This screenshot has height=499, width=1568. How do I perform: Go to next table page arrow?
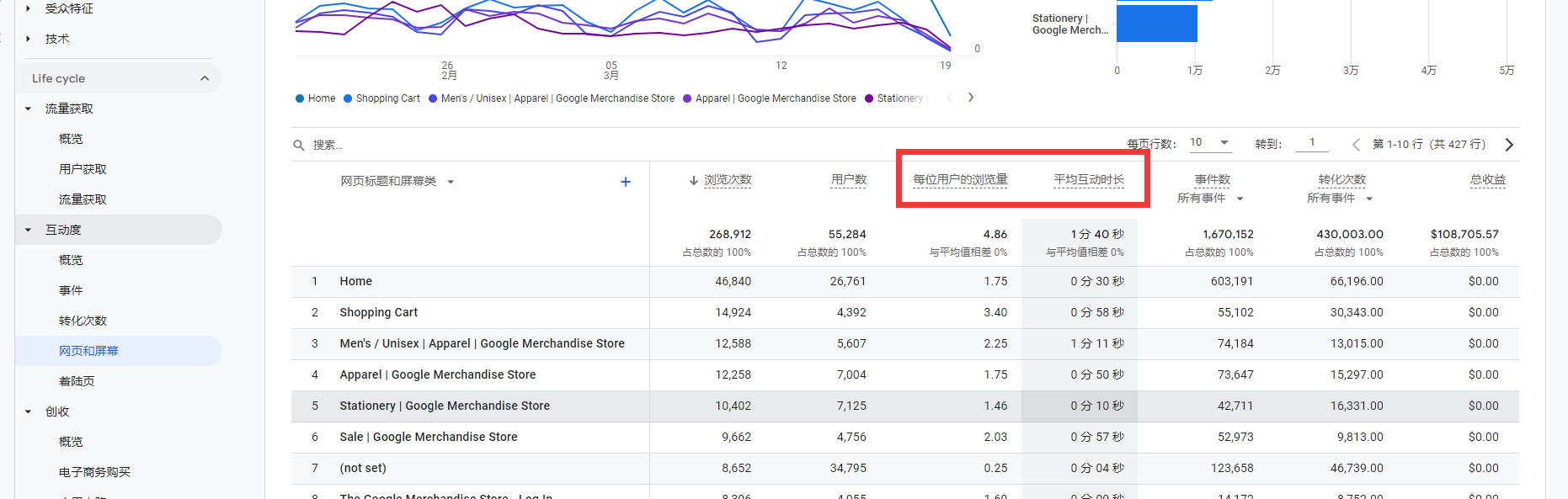(1508, 145)
